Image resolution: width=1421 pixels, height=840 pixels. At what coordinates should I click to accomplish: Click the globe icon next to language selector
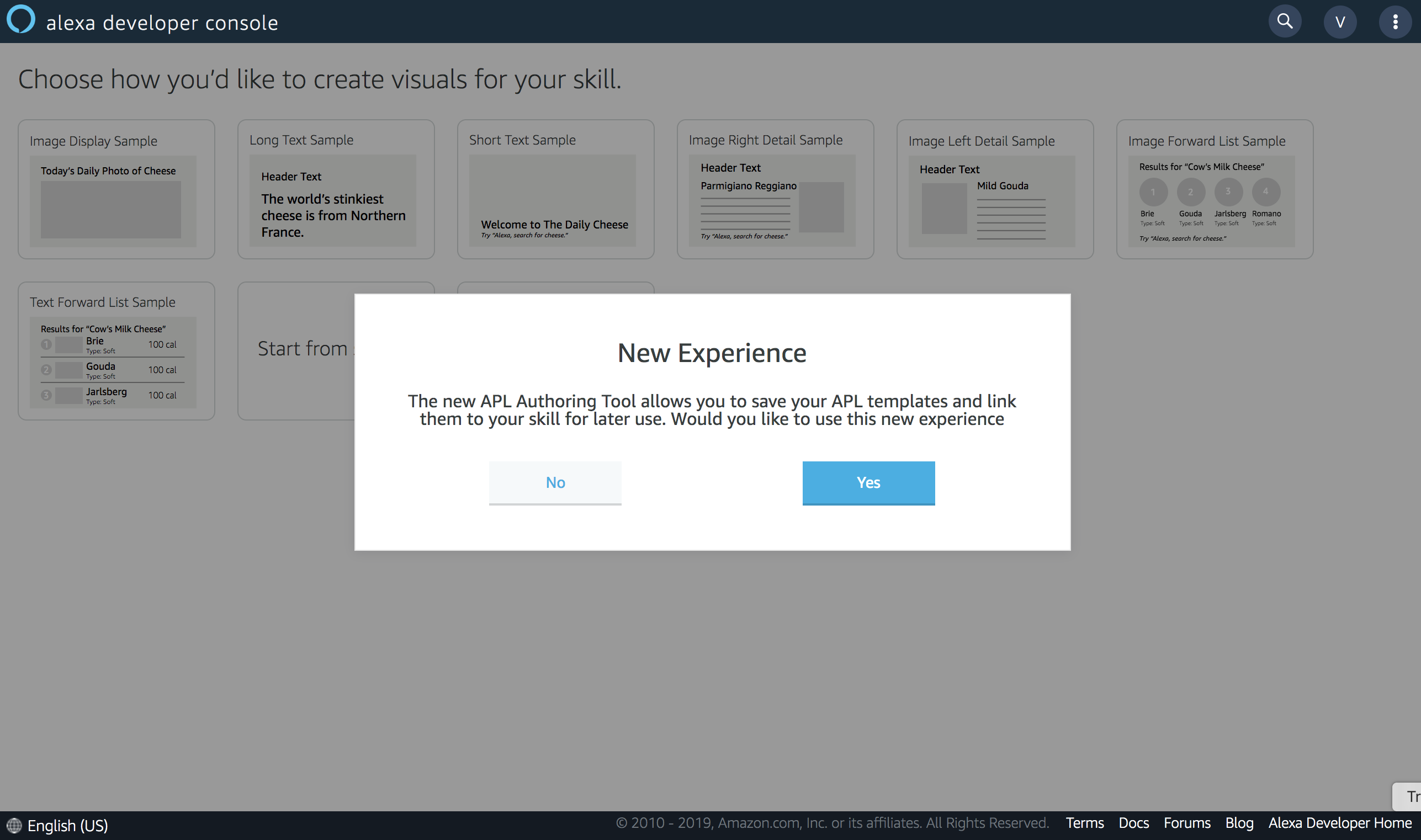[14, 825]
